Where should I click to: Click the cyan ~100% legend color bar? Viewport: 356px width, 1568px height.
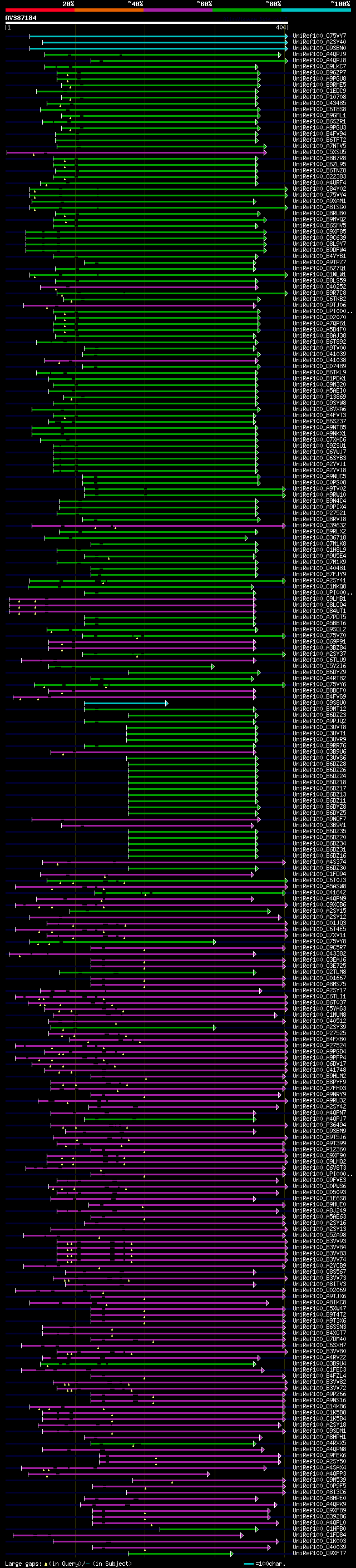click(316, 10)
